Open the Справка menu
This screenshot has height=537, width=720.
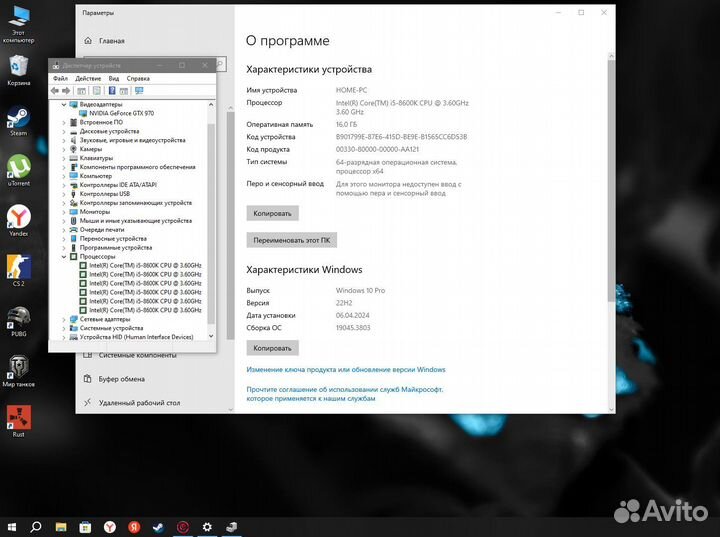(x=138, y=79)
